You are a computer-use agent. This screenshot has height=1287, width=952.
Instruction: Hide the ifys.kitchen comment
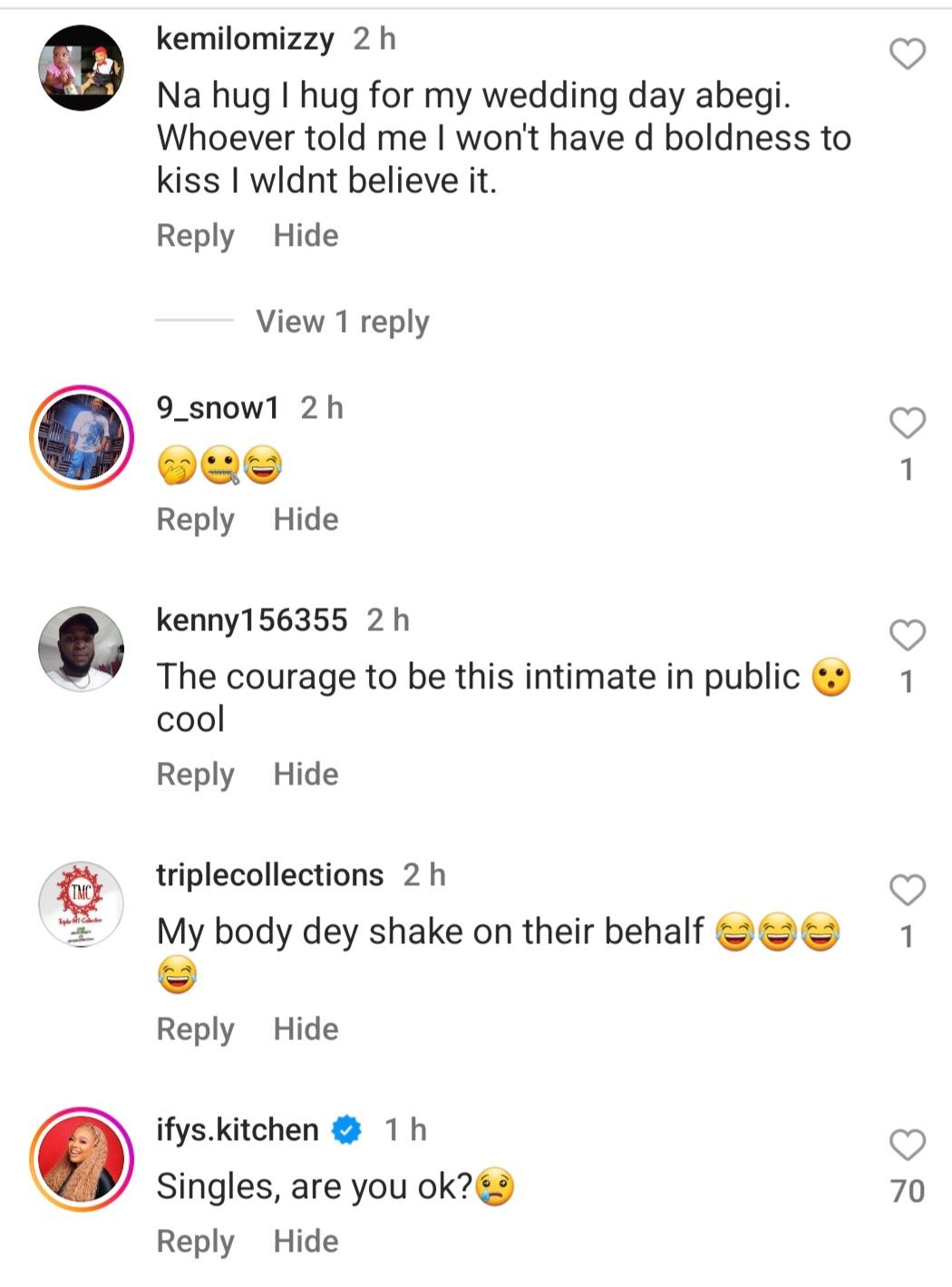tap(306, 1242)
